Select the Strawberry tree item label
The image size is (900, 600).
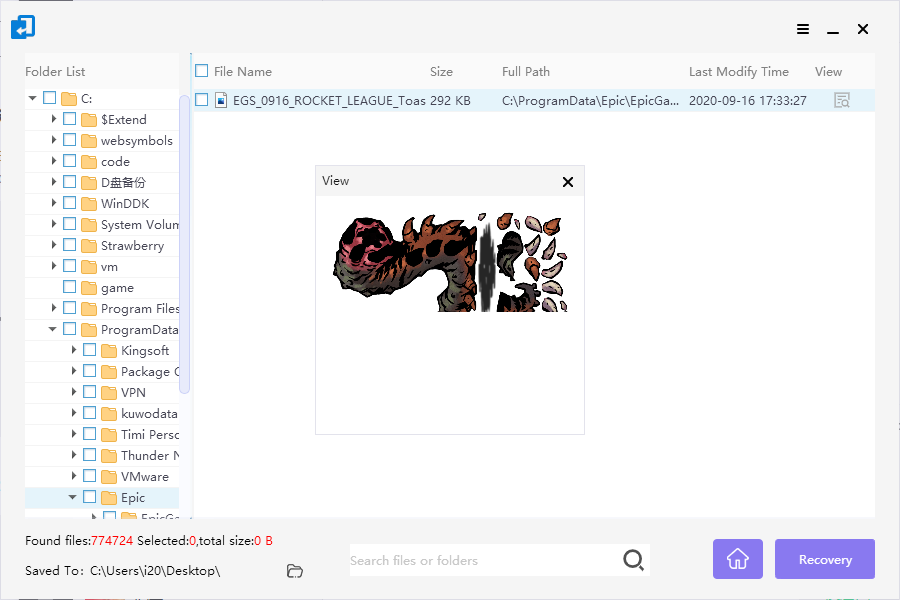(x=133, y=246)
